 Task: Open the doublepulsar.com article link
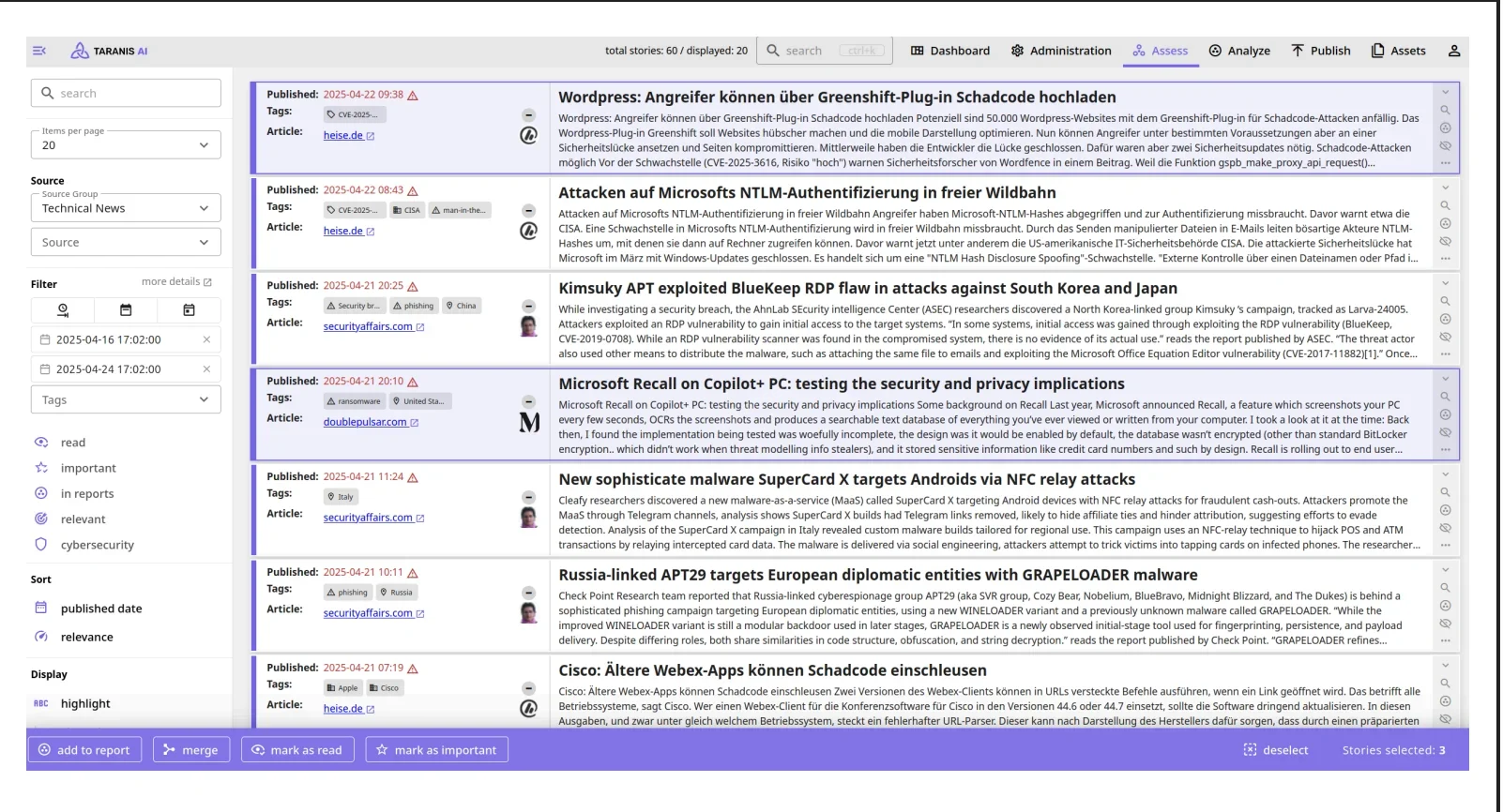[x=365, y=422]
